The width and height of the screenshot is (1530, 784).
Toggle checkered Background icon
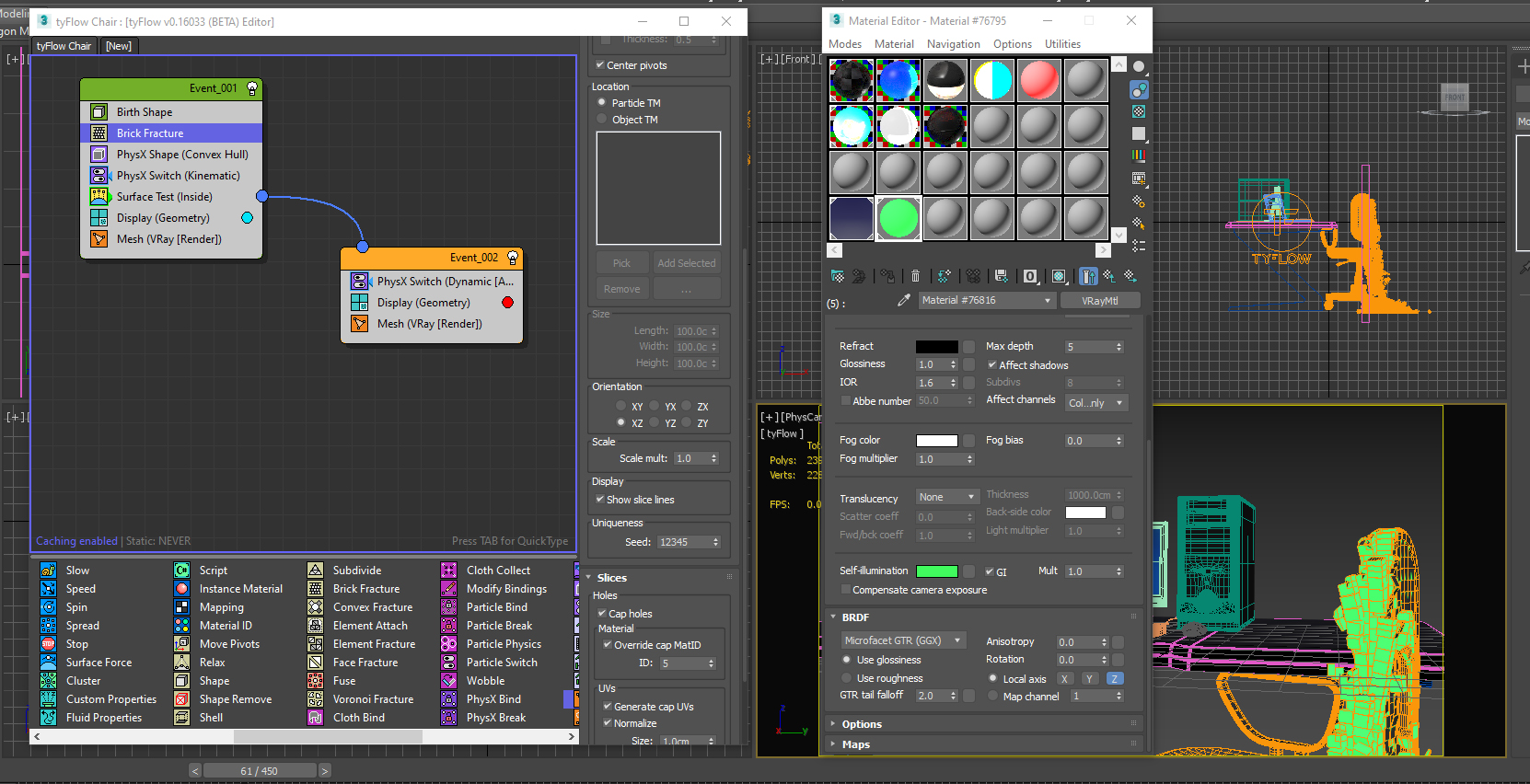tap(1139, 111)
